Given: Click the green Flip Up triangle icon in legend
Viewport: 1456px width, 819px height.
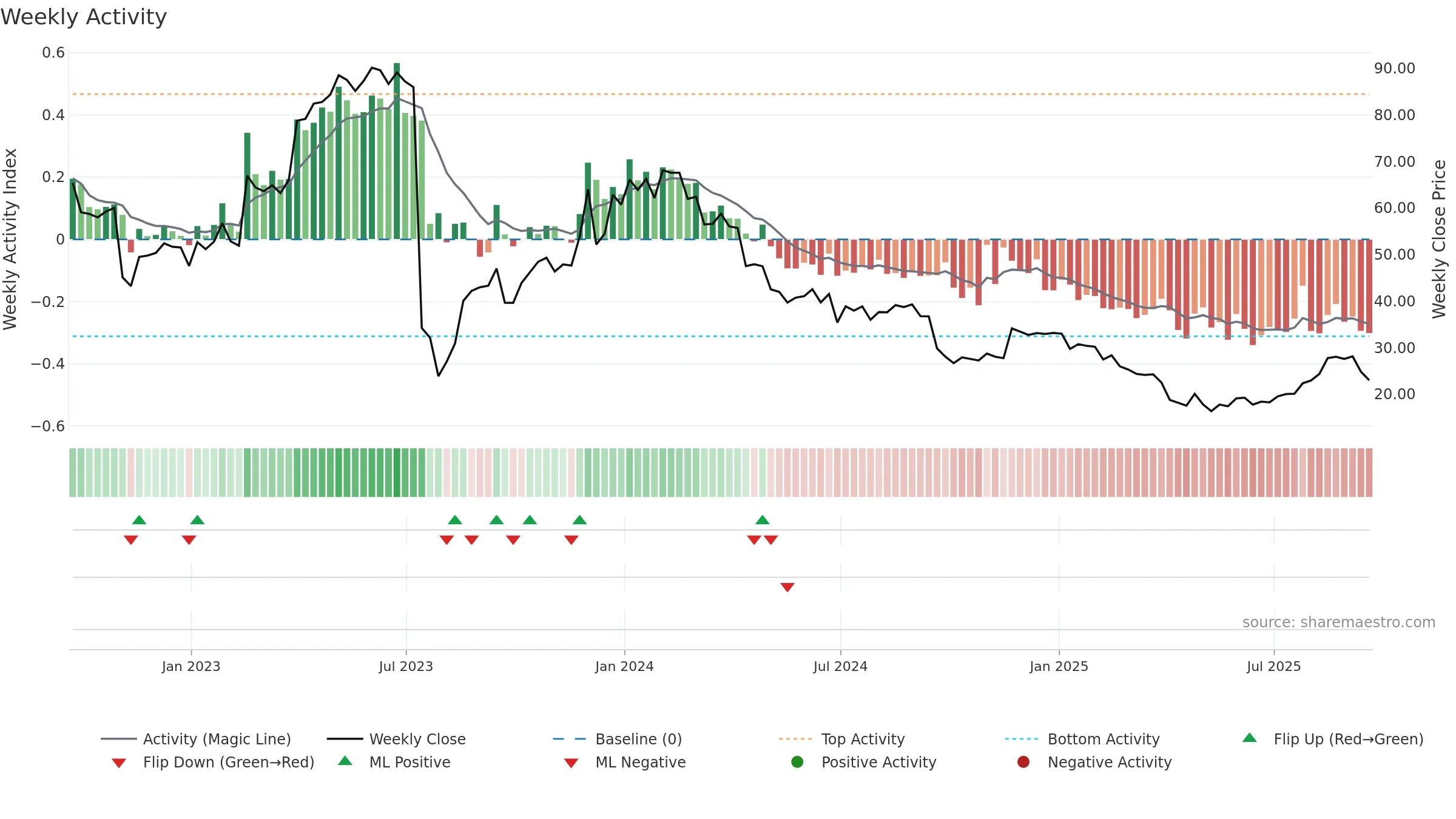Looking at the screenshot, I should coord(1250,738).
